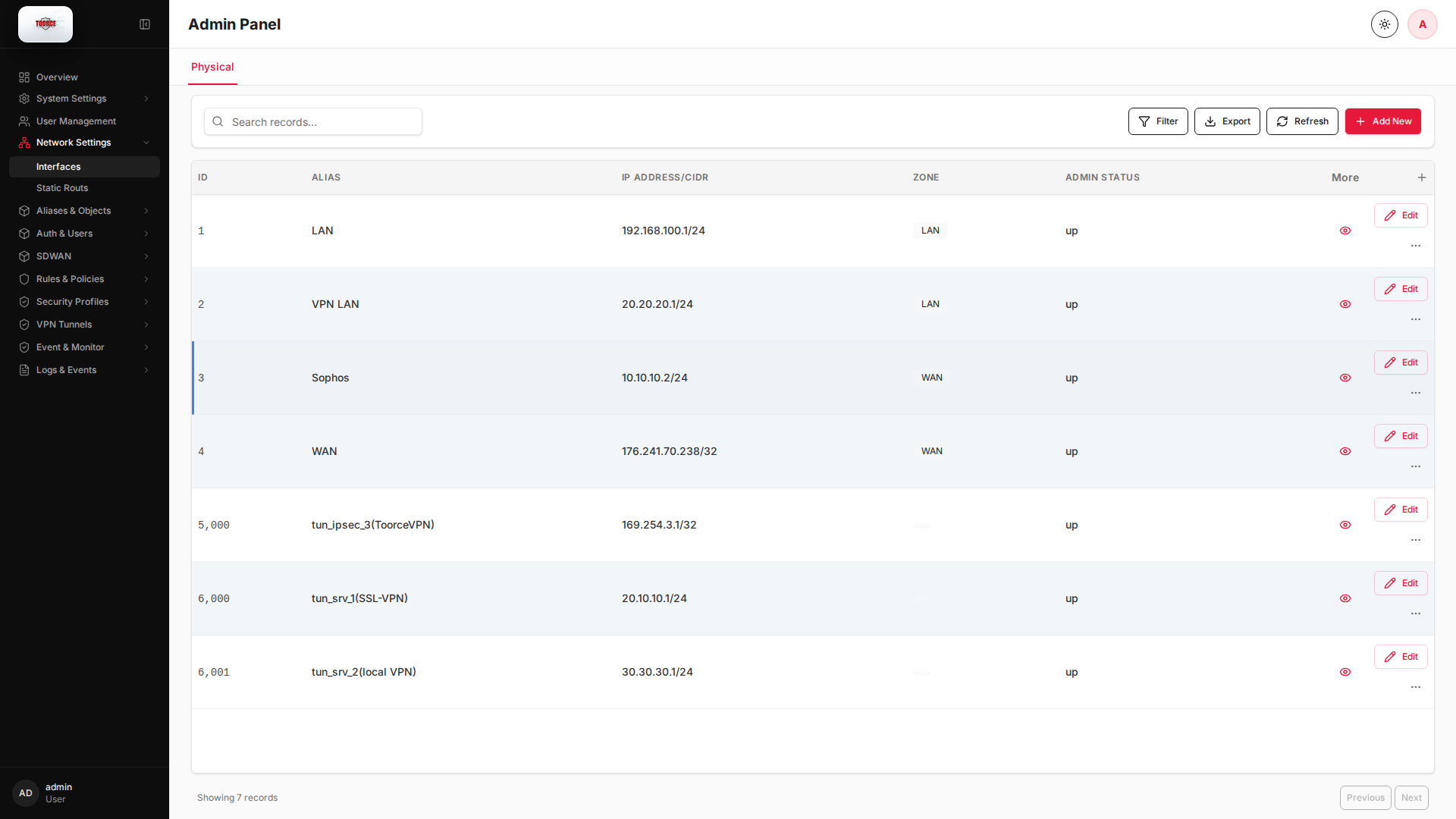The height and width of the screenshot is (819, 1456).
Task: Click the Rules & Policies shield icon
Action: click(x=24, y=279)
